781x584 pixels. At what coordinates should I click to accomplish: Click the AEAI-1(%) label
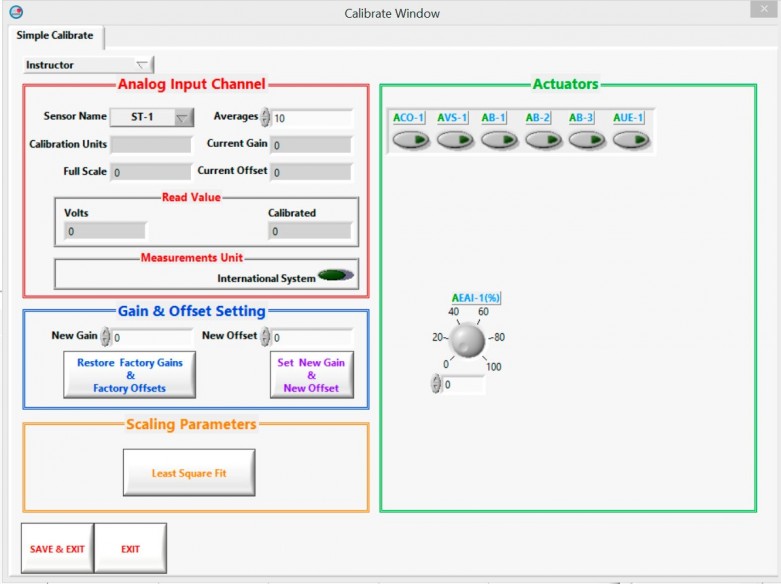tap(476, 297)
